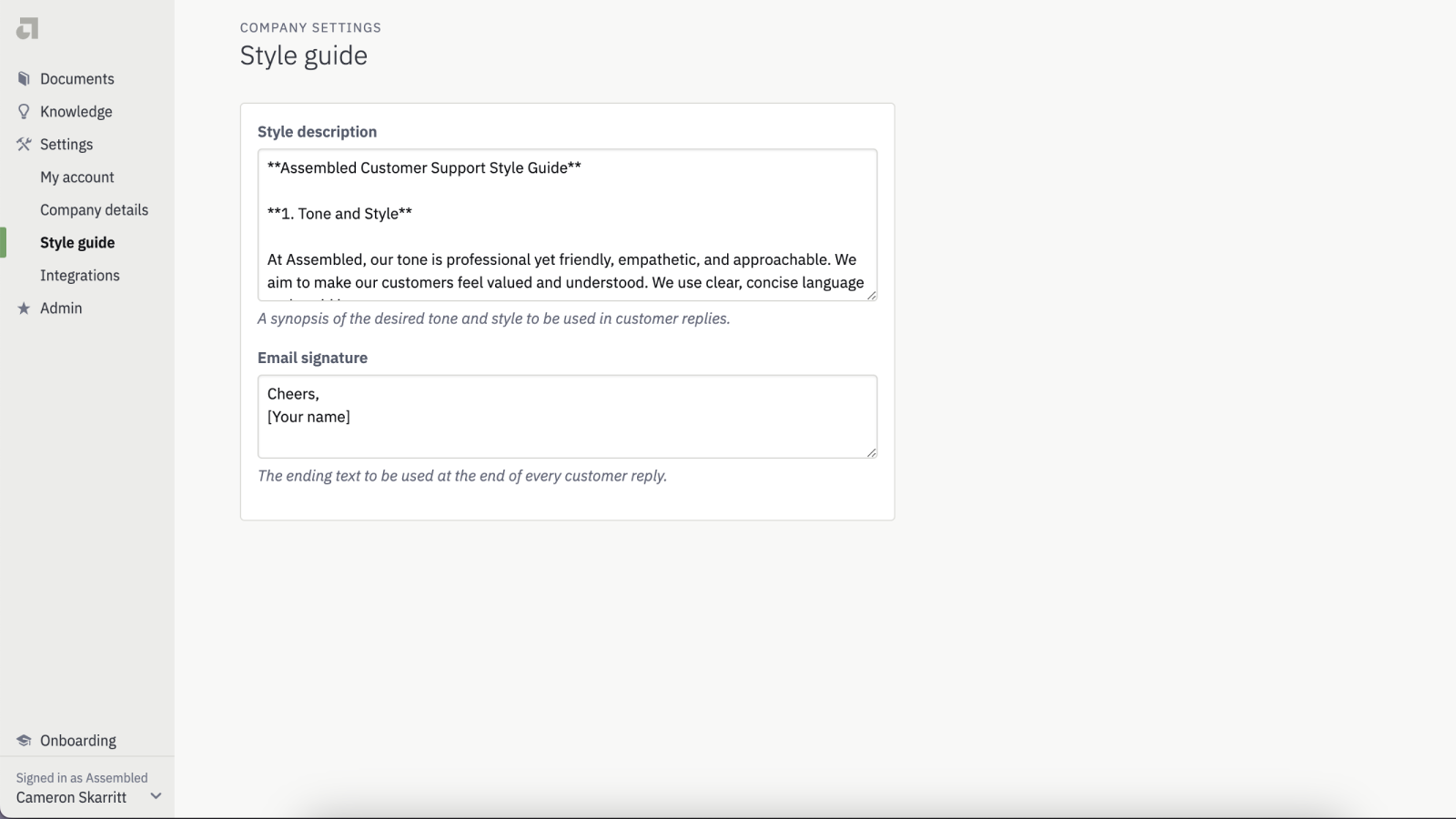Open Settings via the hammer-and-wrench icon

point(23,144)
